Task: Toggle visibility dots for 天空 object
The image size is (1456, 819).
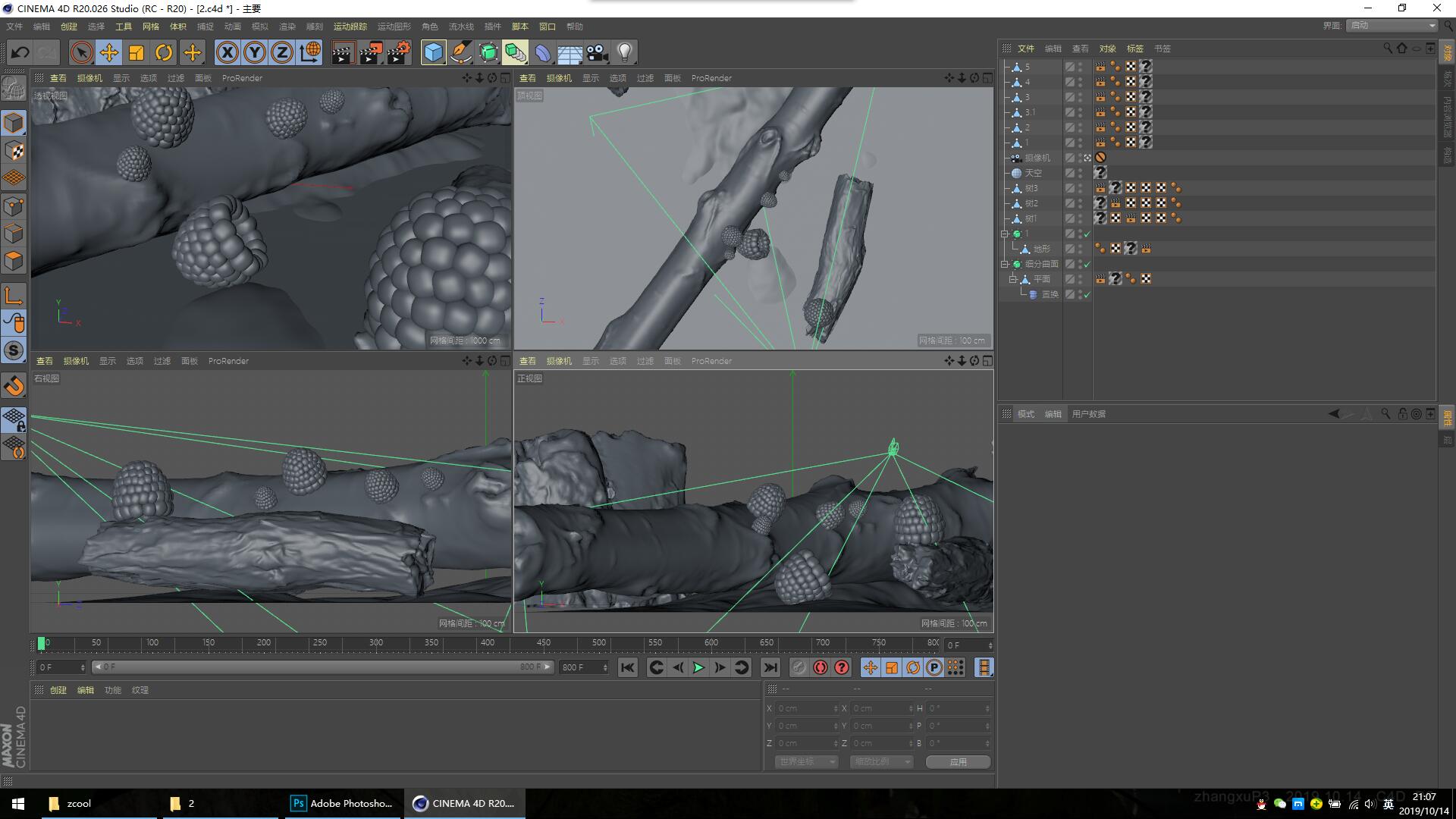Action: click(x=1081, y=173)
